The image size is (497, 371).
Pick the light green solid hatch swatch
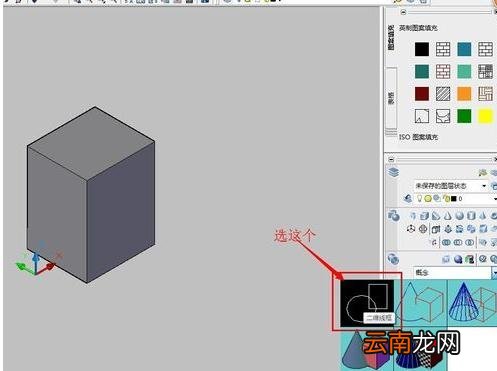tap(464, 71)
